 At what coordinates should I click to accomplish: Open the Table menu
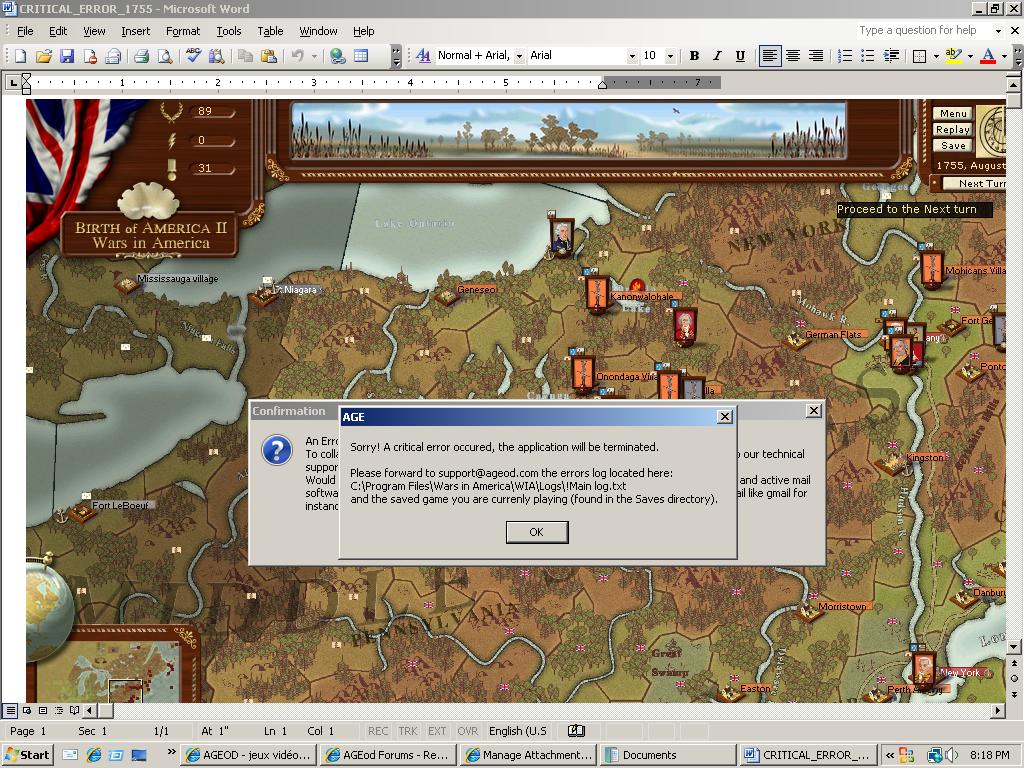click(x=270, y=31)
